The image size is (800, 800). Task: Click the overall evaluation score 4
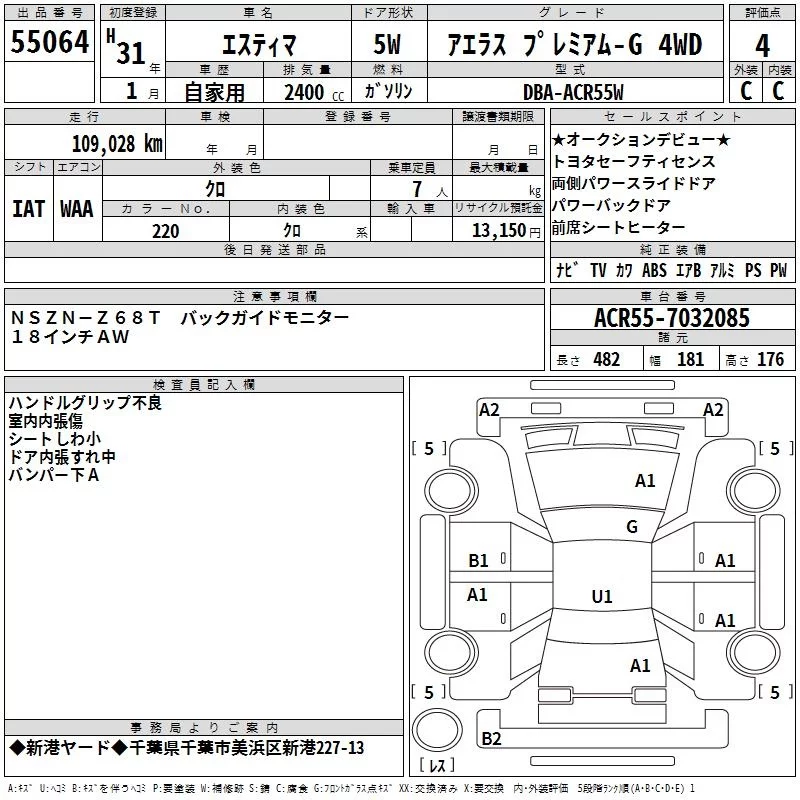763,45
